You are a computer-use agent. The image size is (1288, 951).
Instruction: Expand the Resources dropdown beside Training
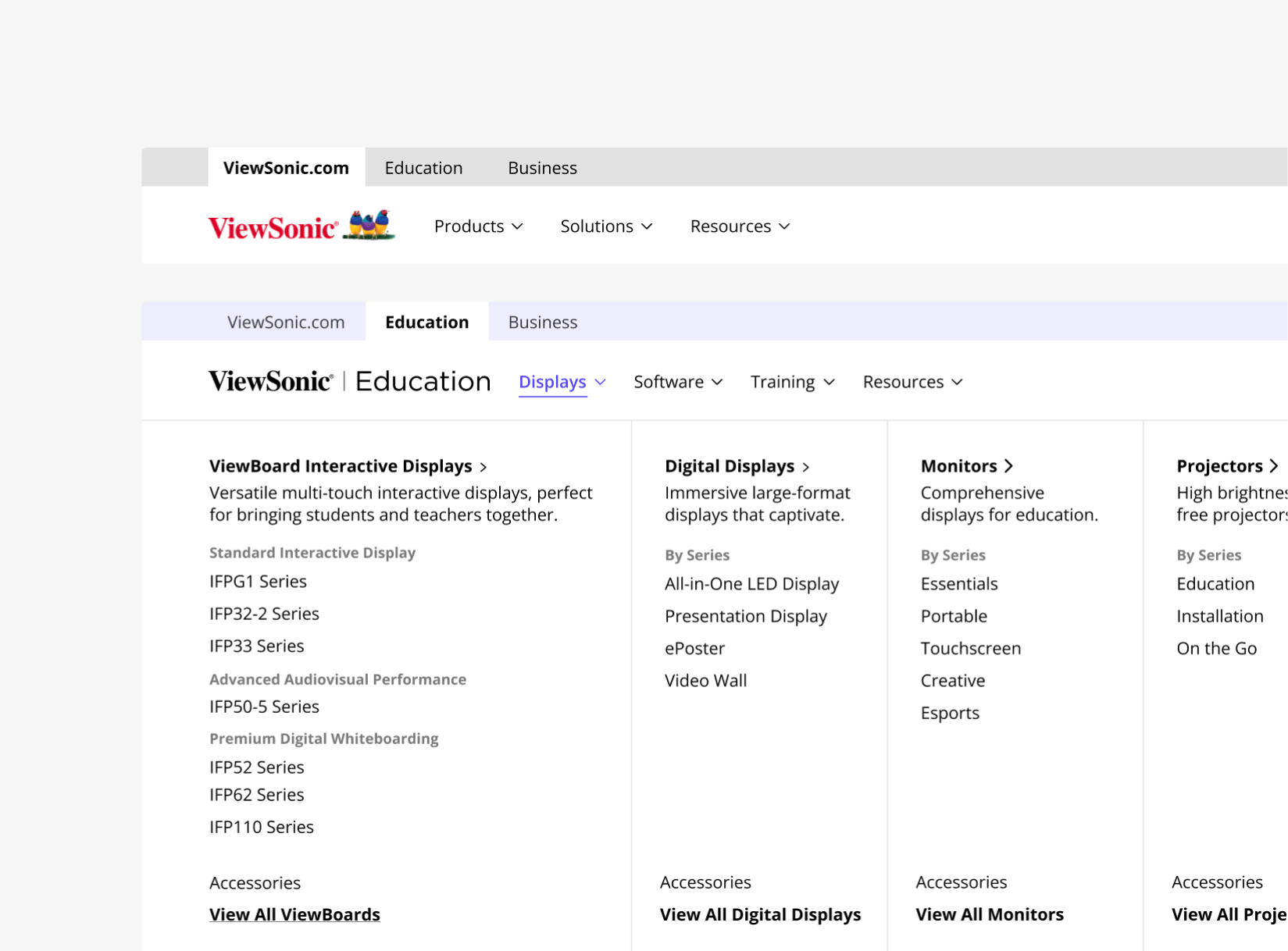(x=912, y=382)
